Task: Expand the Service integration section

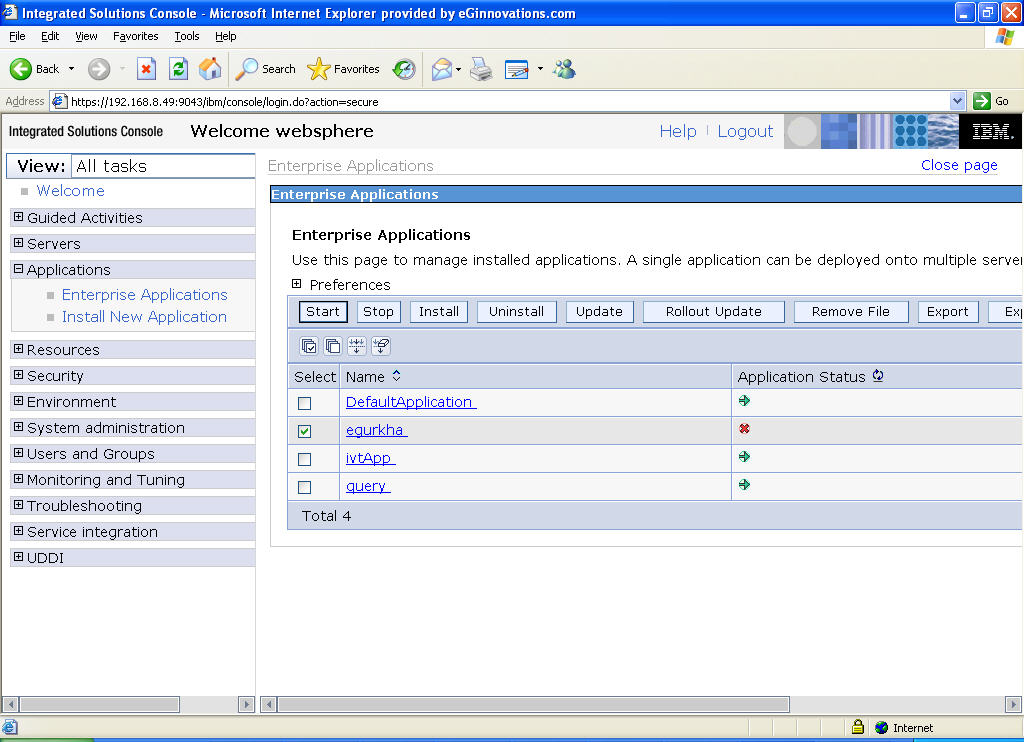Action: tap(18, 532)
